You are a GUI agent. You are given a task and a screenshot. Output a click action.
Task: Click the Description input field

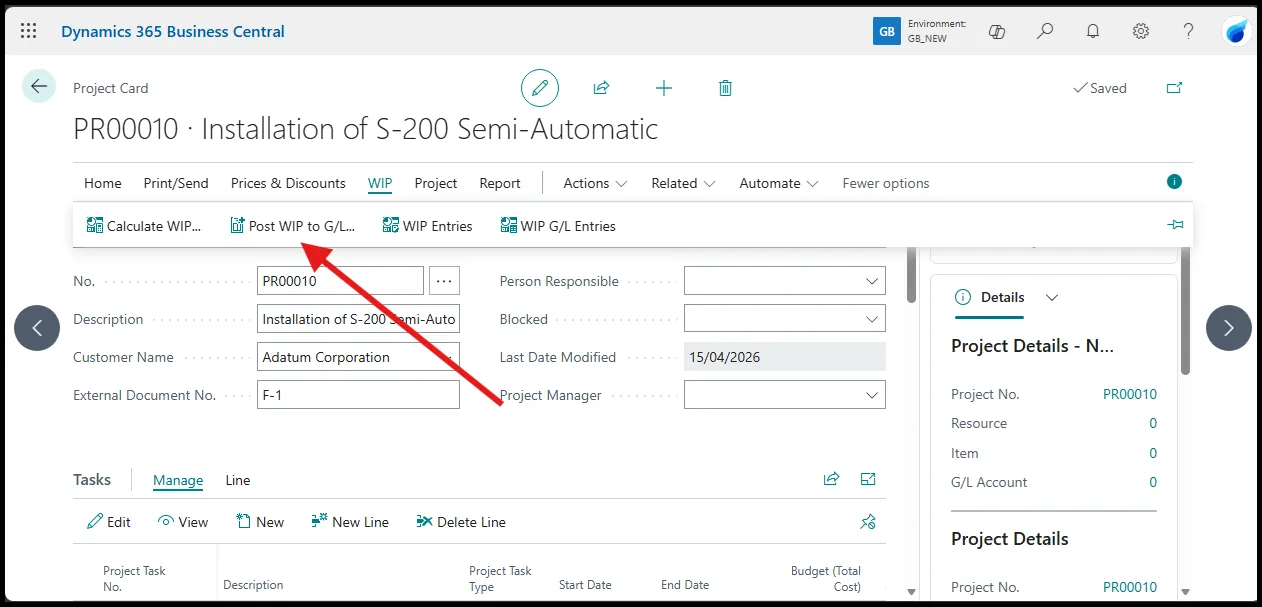[x=358, y=319]
